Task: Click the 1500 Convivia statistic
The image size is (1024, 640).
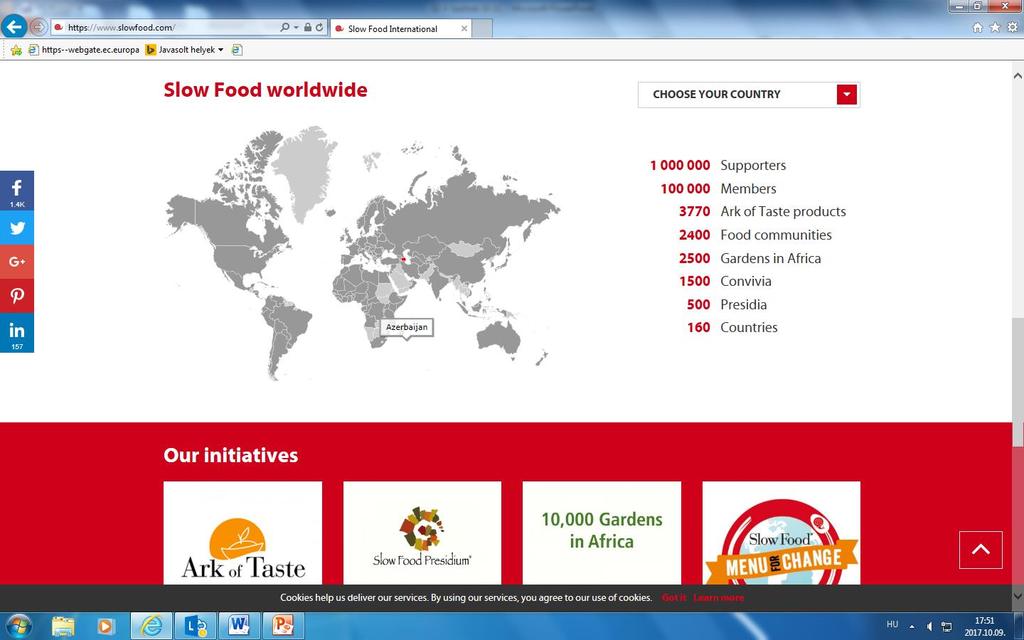Action: pos(725,281)
